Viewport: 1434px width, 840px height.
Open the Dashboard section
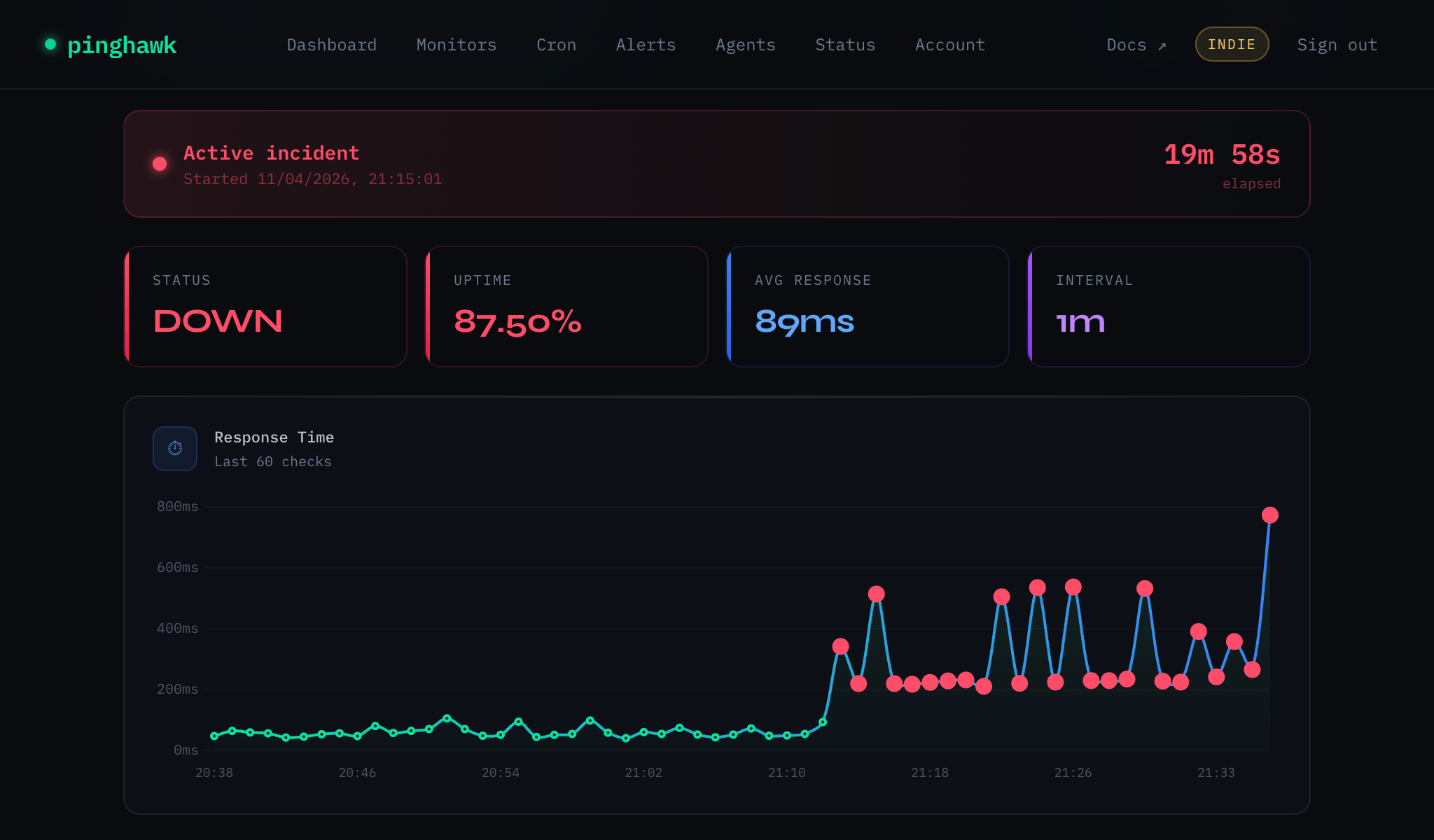click(x=331, y=44)
